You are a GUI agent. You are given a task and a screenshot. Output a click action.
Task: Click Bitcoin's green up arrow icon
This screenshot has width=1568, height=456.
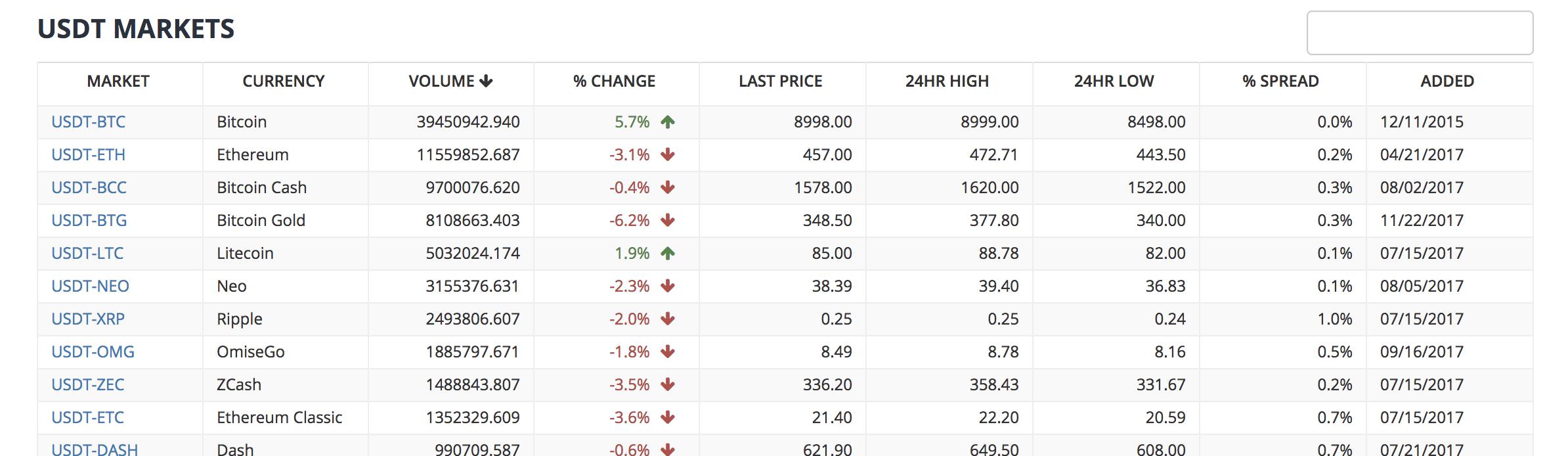pos(668,122)
